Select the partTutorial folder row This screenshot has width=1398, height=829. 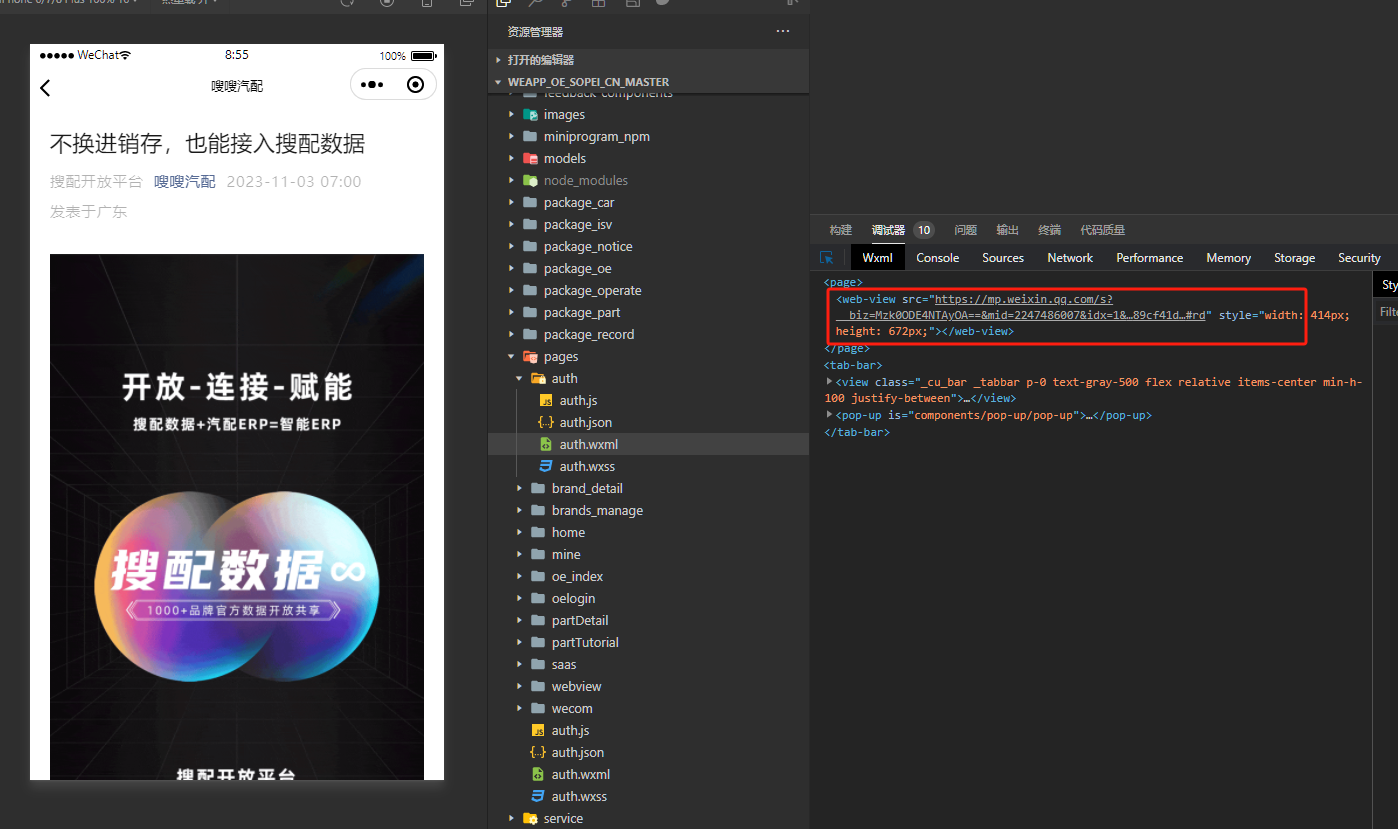(648, 643)
